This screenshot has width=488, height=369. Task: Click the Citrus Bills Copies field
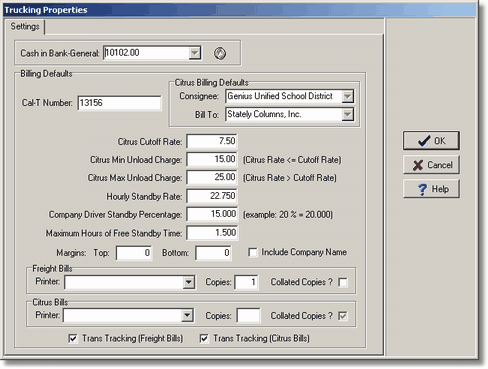[248, 315]
